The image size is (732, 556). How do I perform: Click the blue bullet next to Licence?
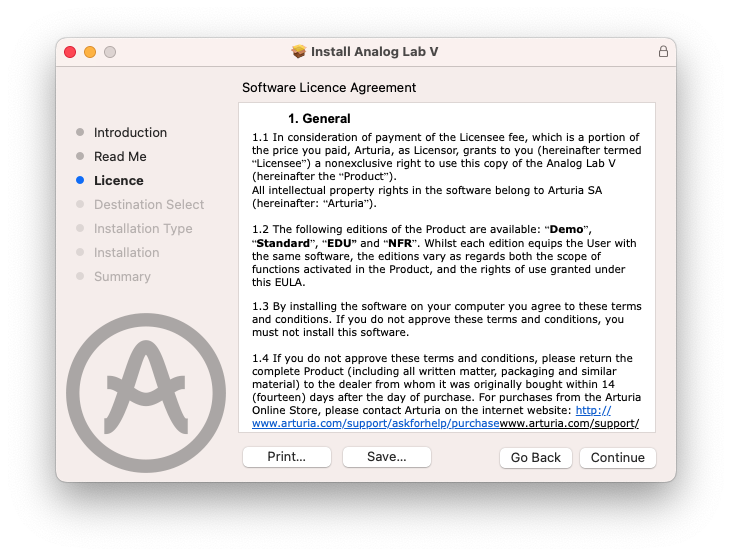point(80,180)
